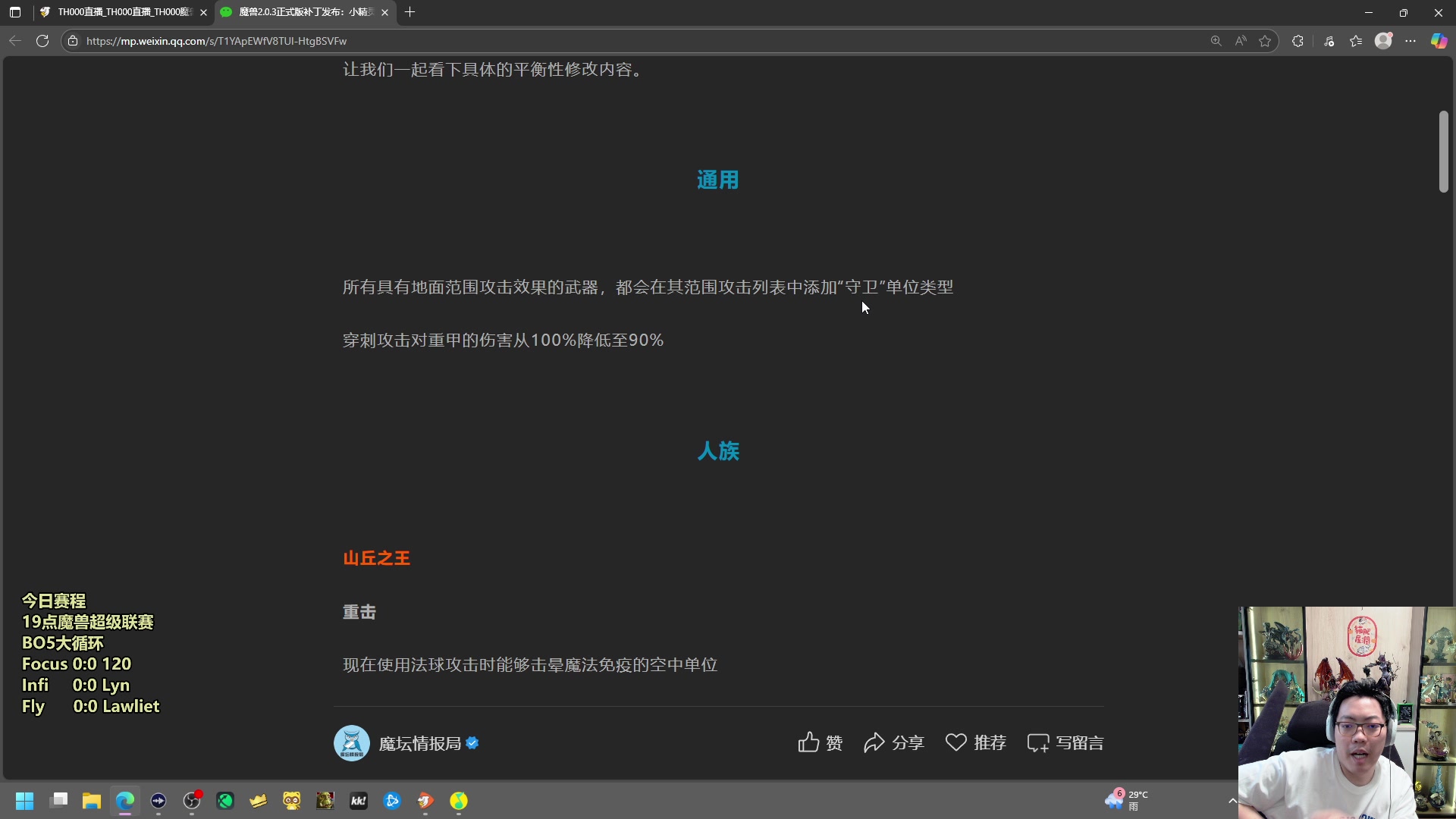
Task: Open the tab actions menu icon
Action: (x=15, y=12)
